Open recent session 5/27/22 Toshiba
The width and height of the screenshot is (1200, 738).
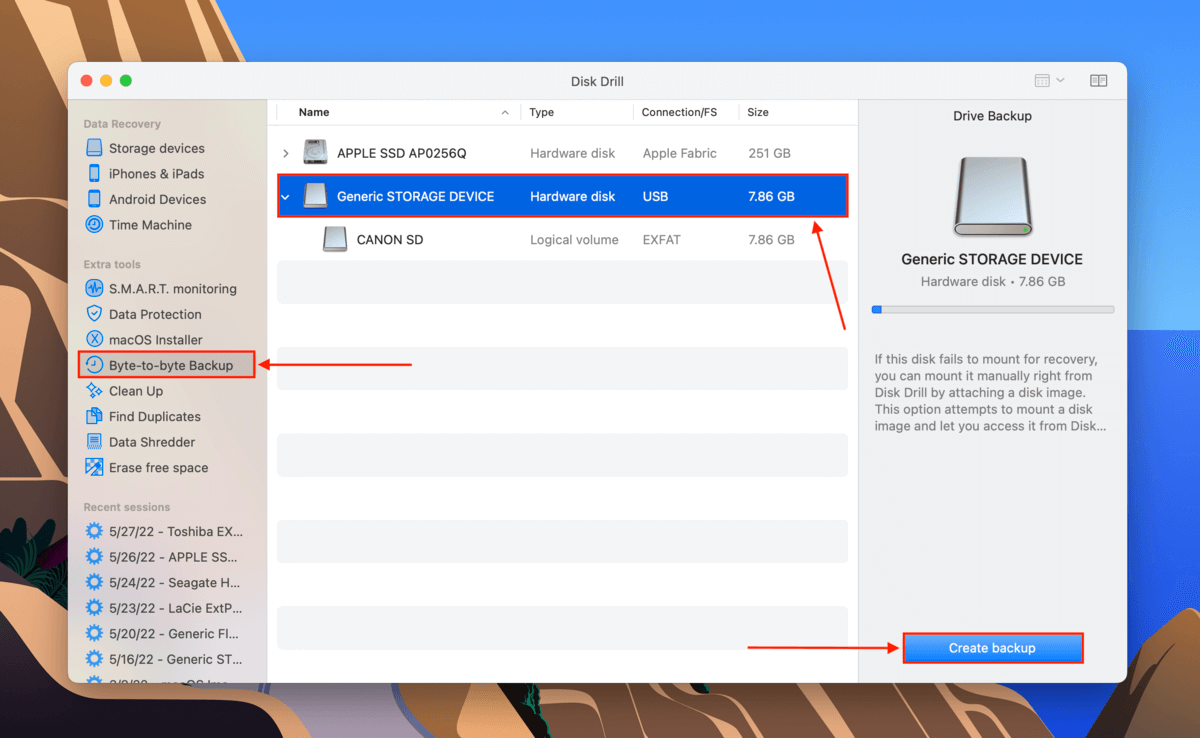tap(165, 532)
